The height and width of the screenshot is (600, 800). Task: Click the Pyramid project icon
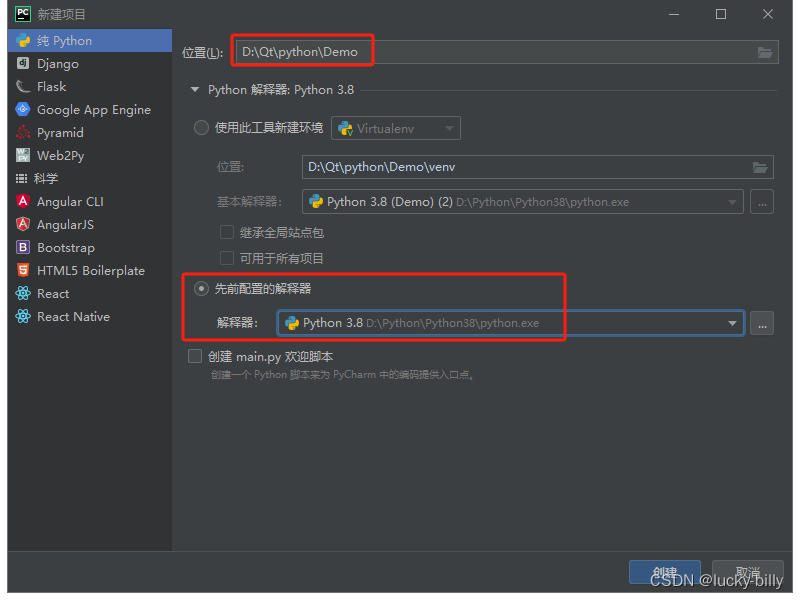coord(23,132)
